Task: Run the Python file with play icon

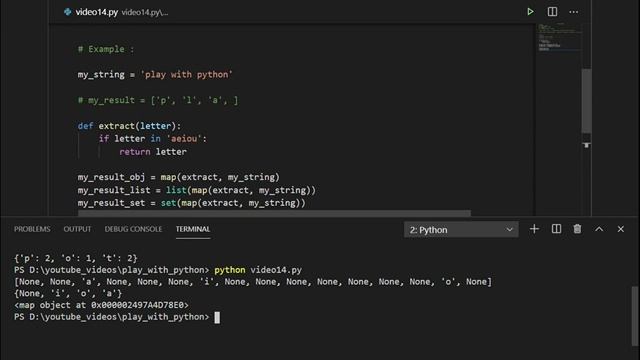Action: [x=530, y=12]
